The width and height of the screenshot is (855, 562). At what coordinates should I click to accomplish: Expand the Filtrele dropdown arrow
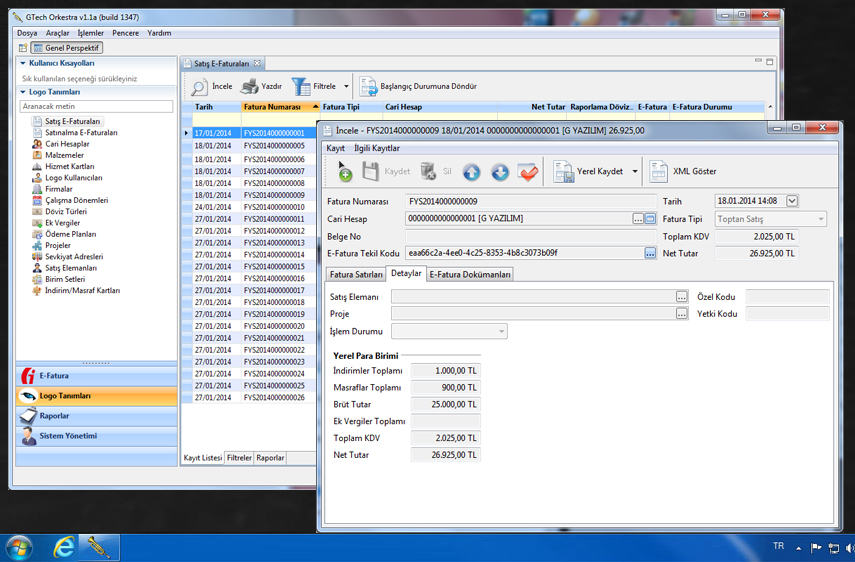click(346, 87)
